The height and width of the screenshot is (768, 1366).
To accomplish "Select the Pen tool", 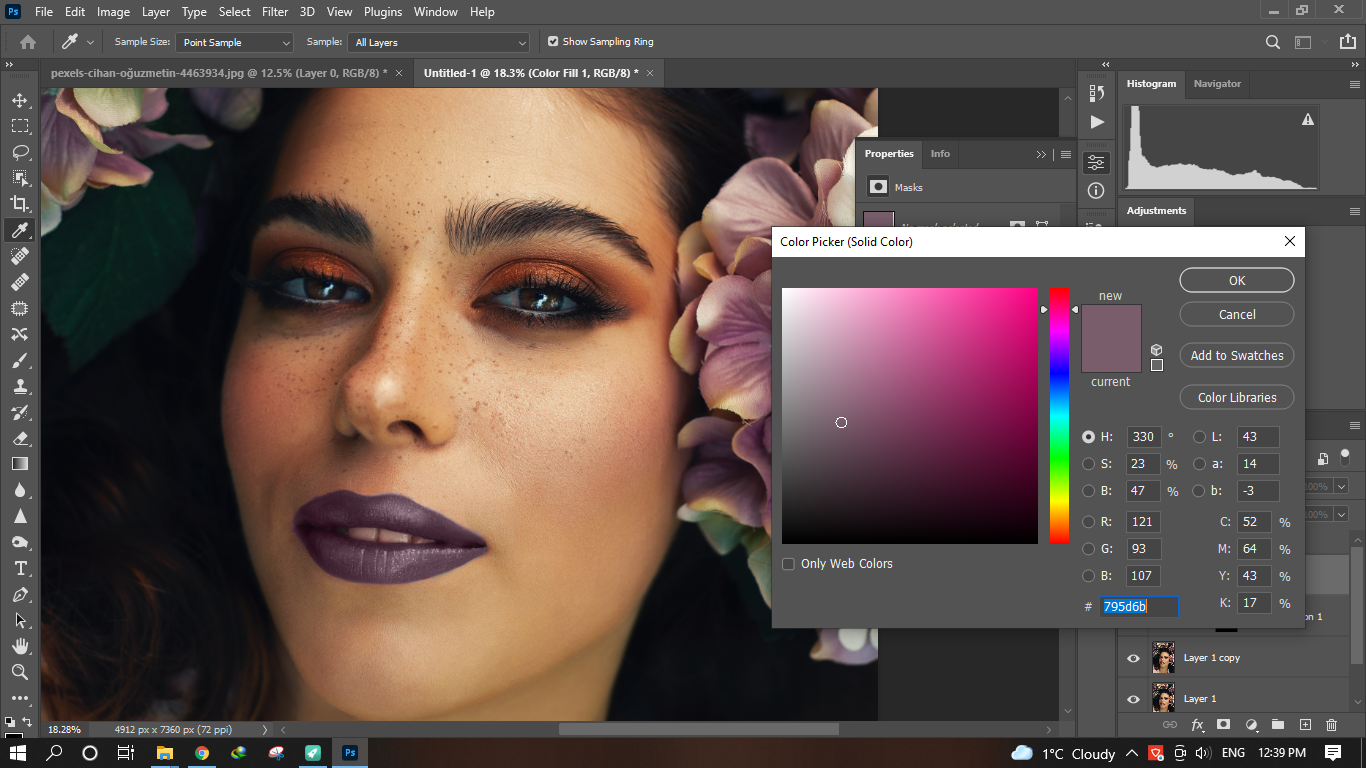I will point(20,594).
